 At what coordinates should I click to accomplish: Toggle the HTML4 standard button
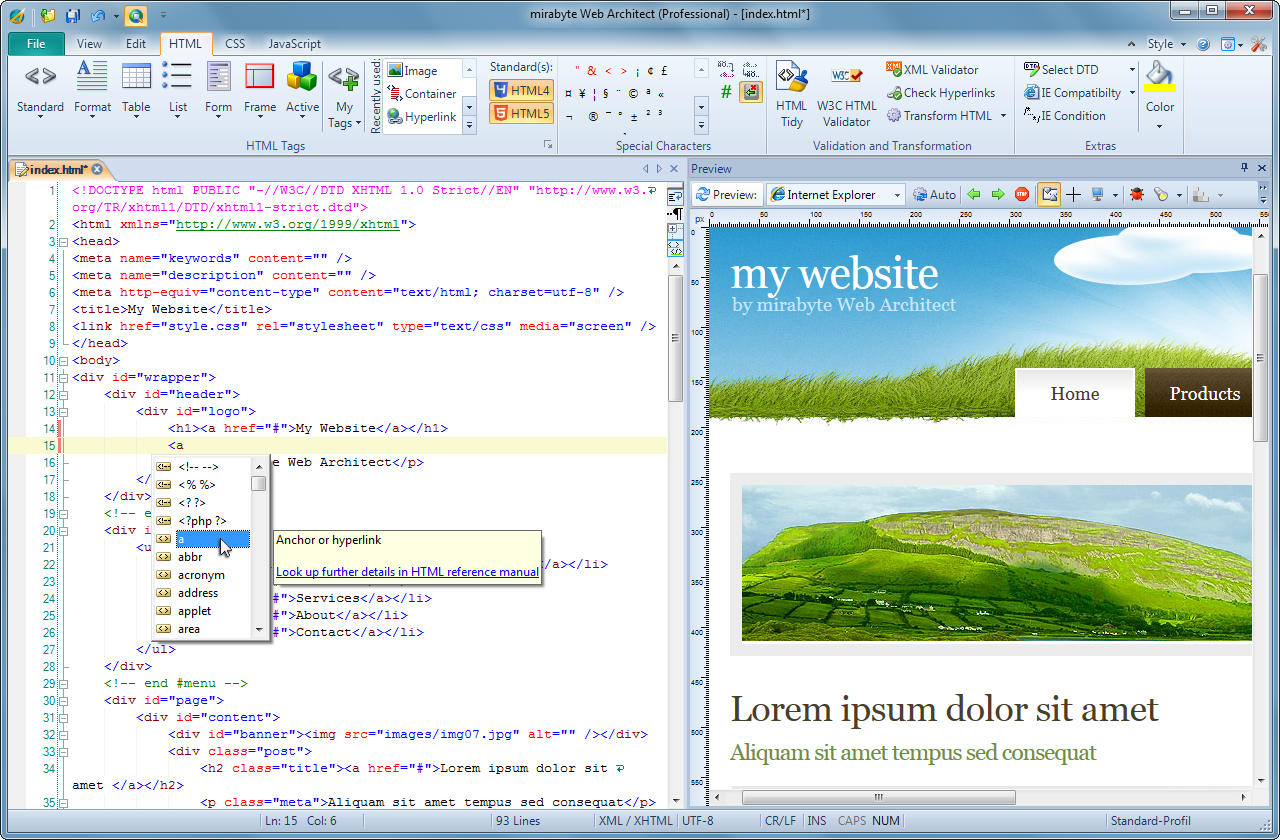click(521, 90)
